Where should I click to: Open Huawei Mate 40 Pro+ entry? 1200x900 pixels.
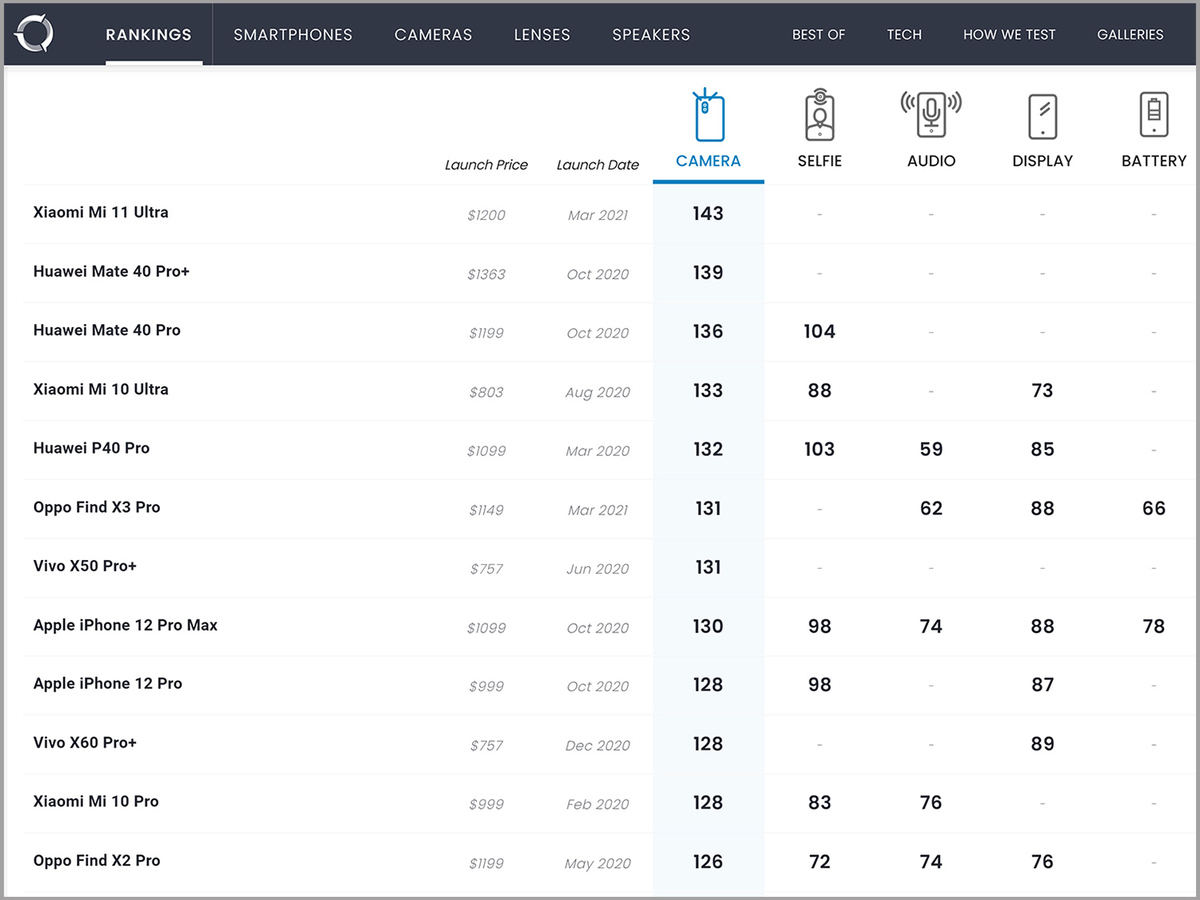111,271
